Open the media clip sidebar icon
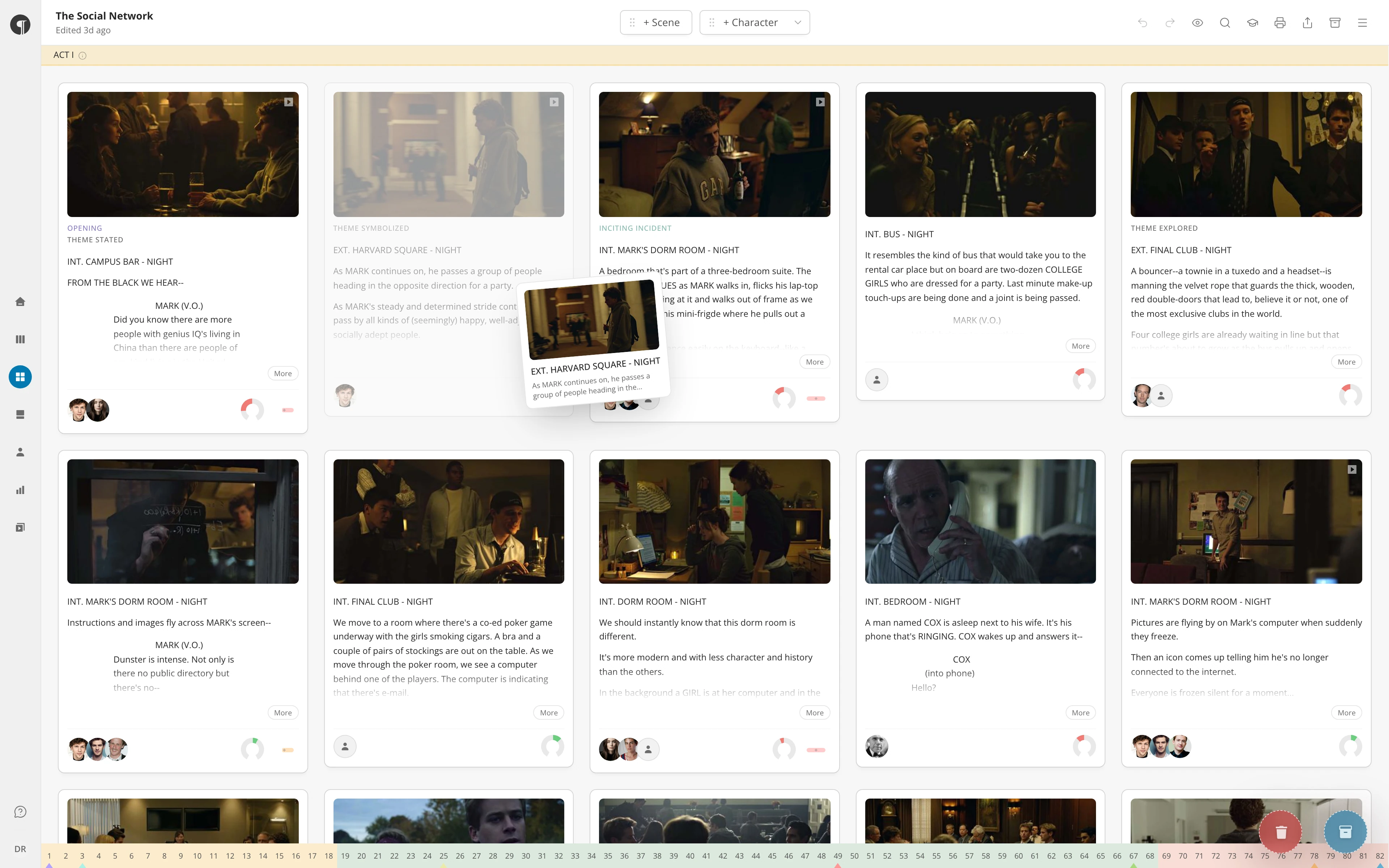The width and height of the screenshot is (1389, 868). coord(20,528)
